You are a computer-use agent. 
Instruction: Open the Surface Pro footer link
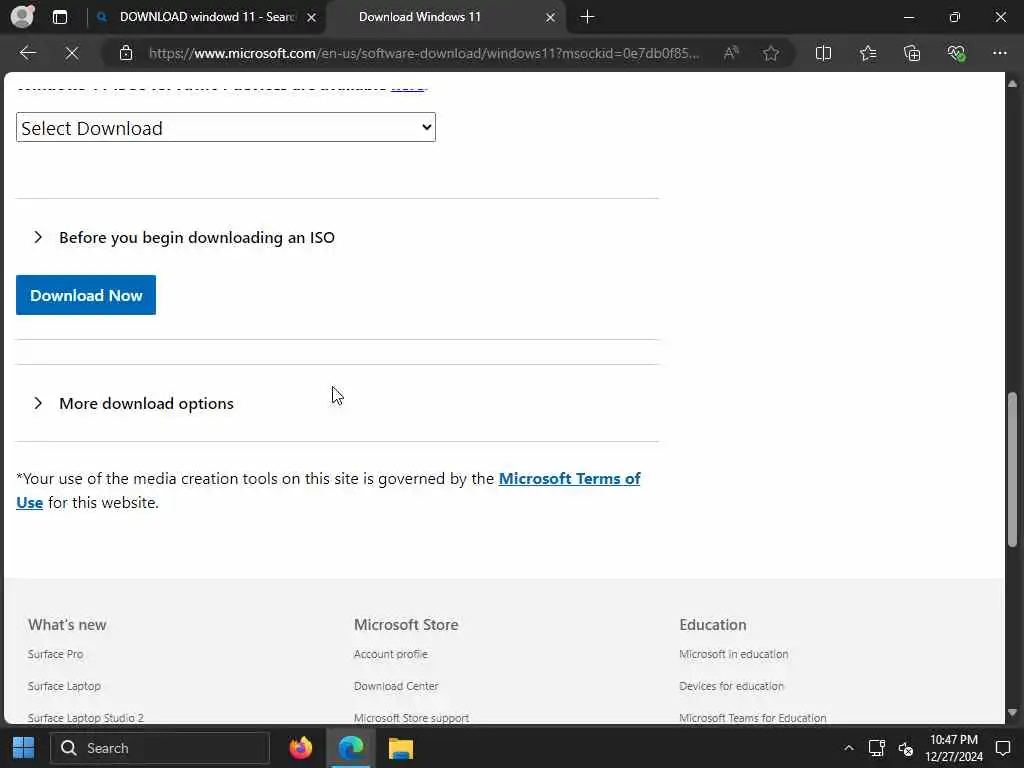(x=56, y=654)
